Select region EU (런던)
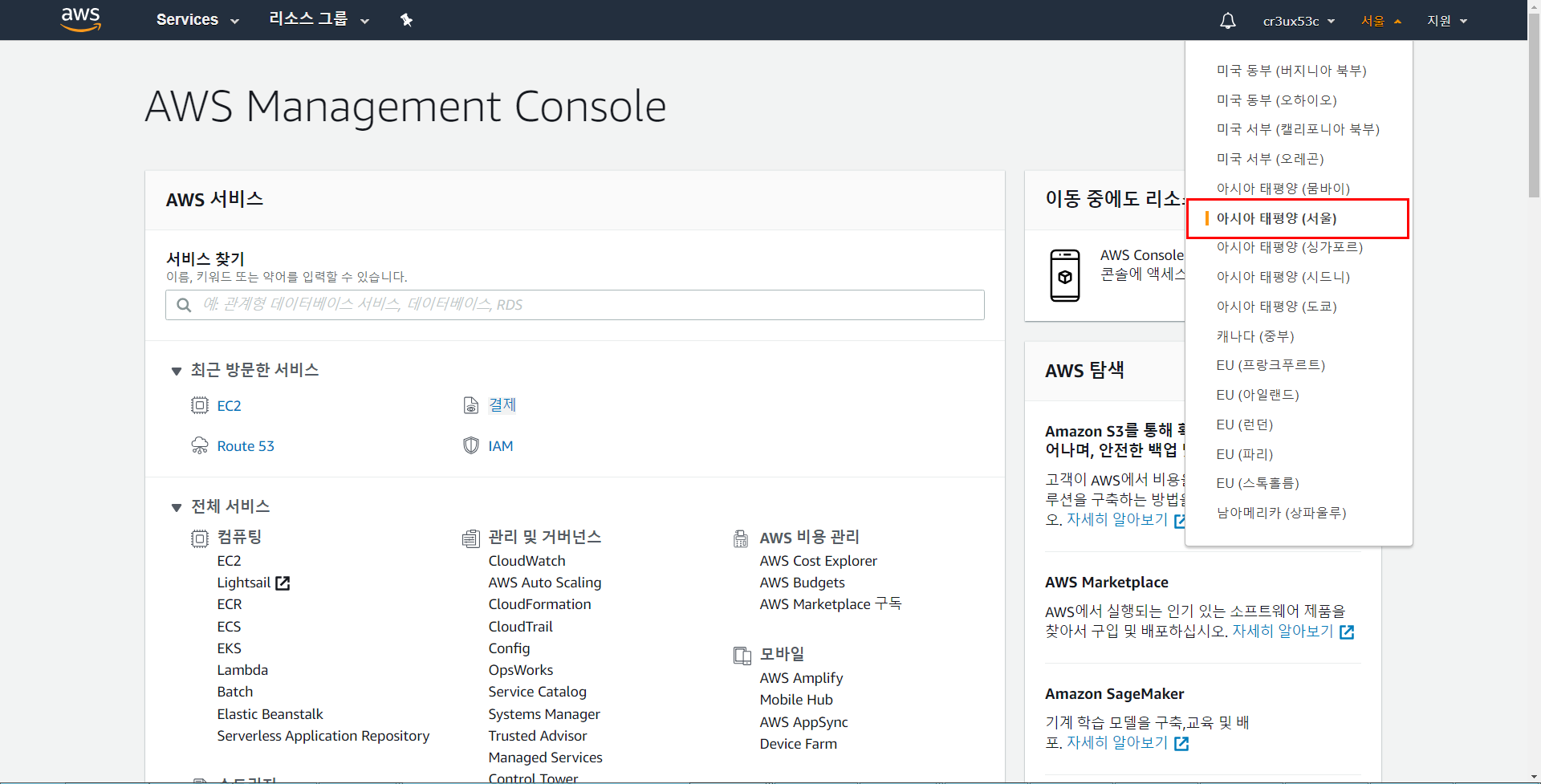Viewport: 1541px width, 784px height. (1245, 424)
